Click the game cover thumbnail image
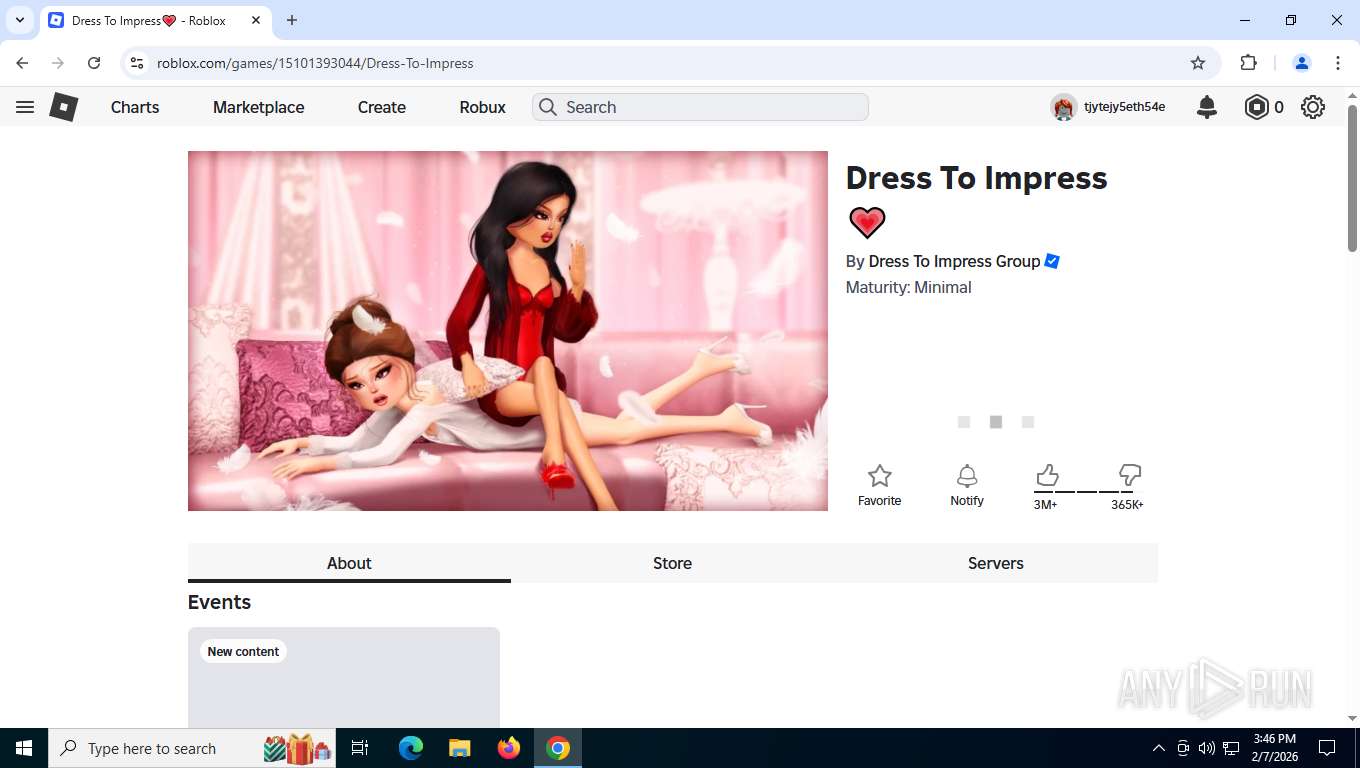Viewport: 1360px width, 768px height. (x=508, y=331)
